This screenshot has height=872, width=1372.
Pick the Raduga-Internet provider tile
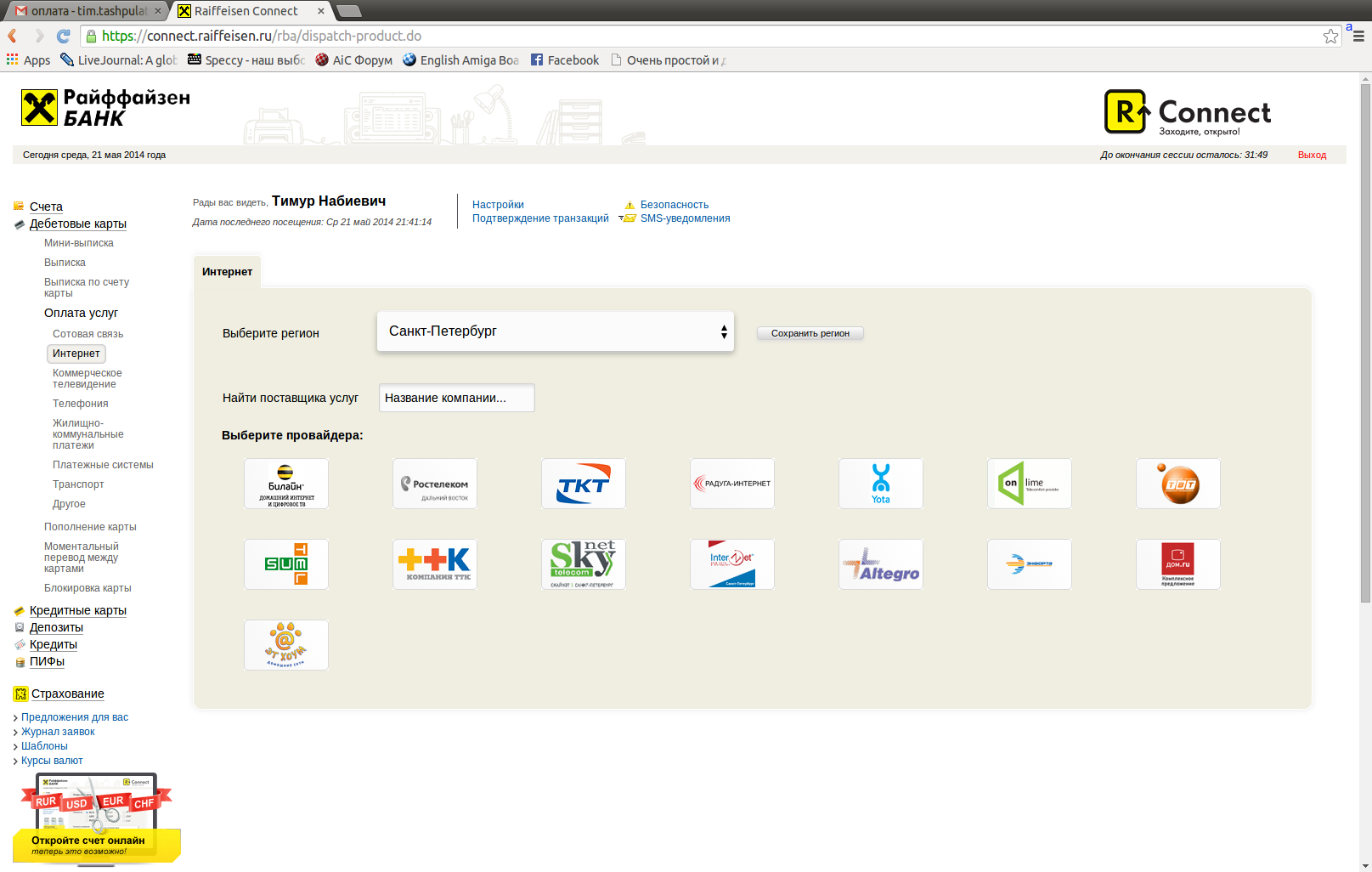[x=732, y=484]
